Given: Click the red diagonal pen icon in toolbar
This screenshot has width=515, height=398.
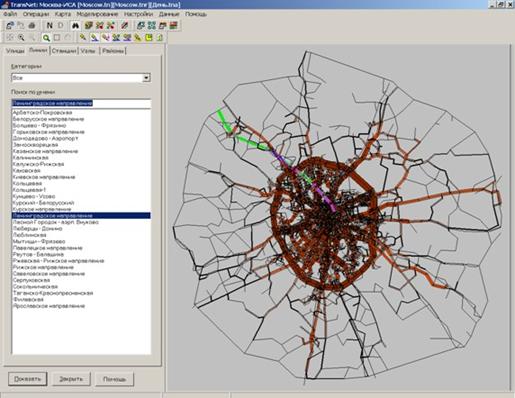Looking at the screenshot, I should (x=124, y=26).
